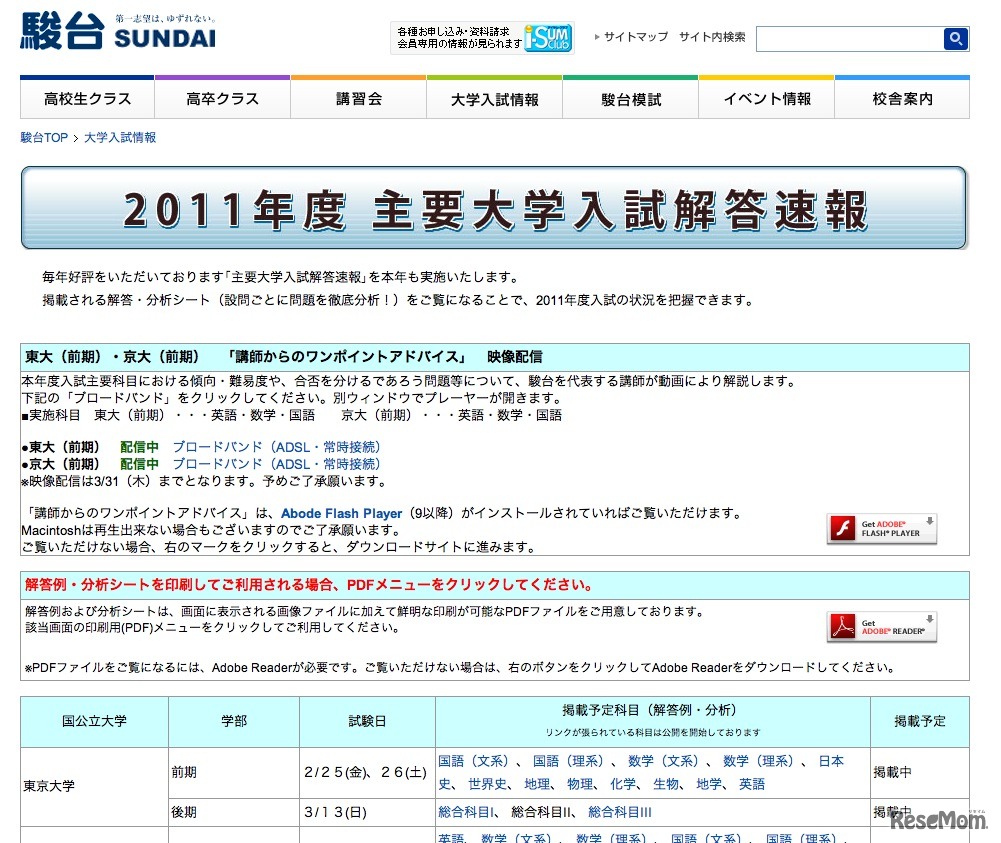Screen dimensions: 1001x843
Task: Open the イベント情報 tab
Action: click(x=766, y=98)
